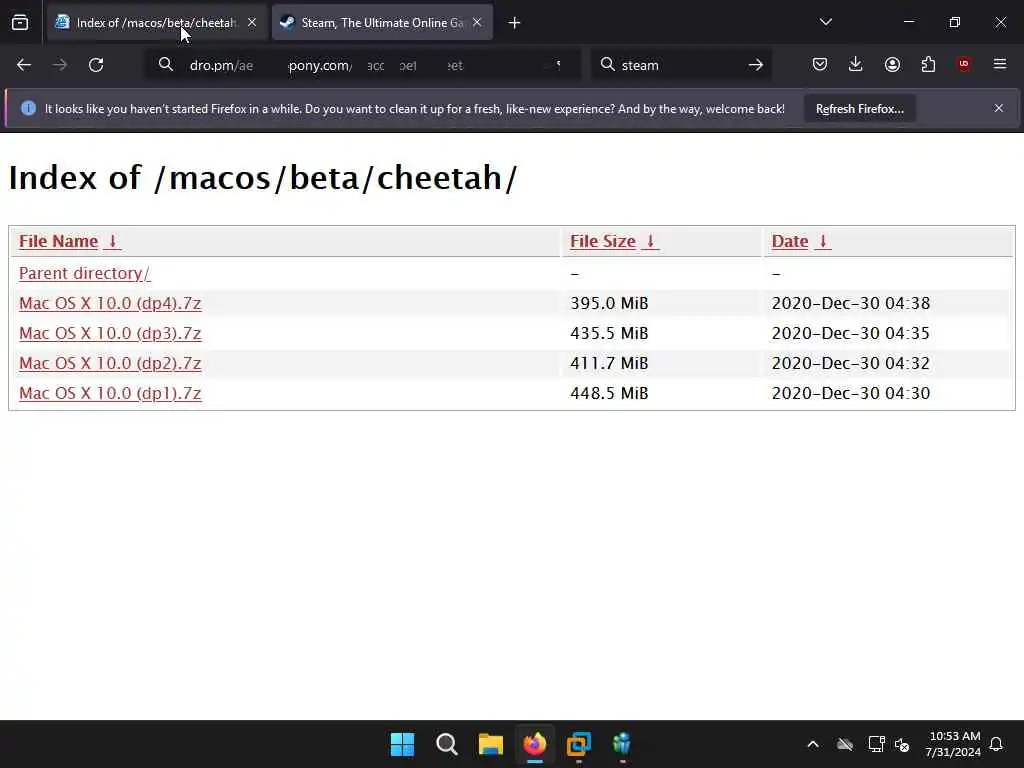The image size is (1024, 768).
Task: Focus the search box containing steam
Action: [x=679, y=65]
